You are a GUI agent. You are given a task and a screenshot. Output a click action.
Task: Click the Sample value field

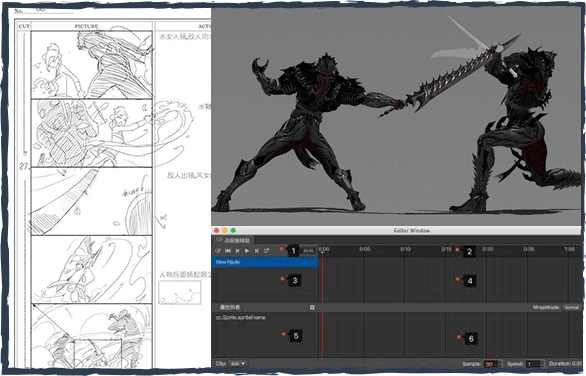[x=490, y=364]
